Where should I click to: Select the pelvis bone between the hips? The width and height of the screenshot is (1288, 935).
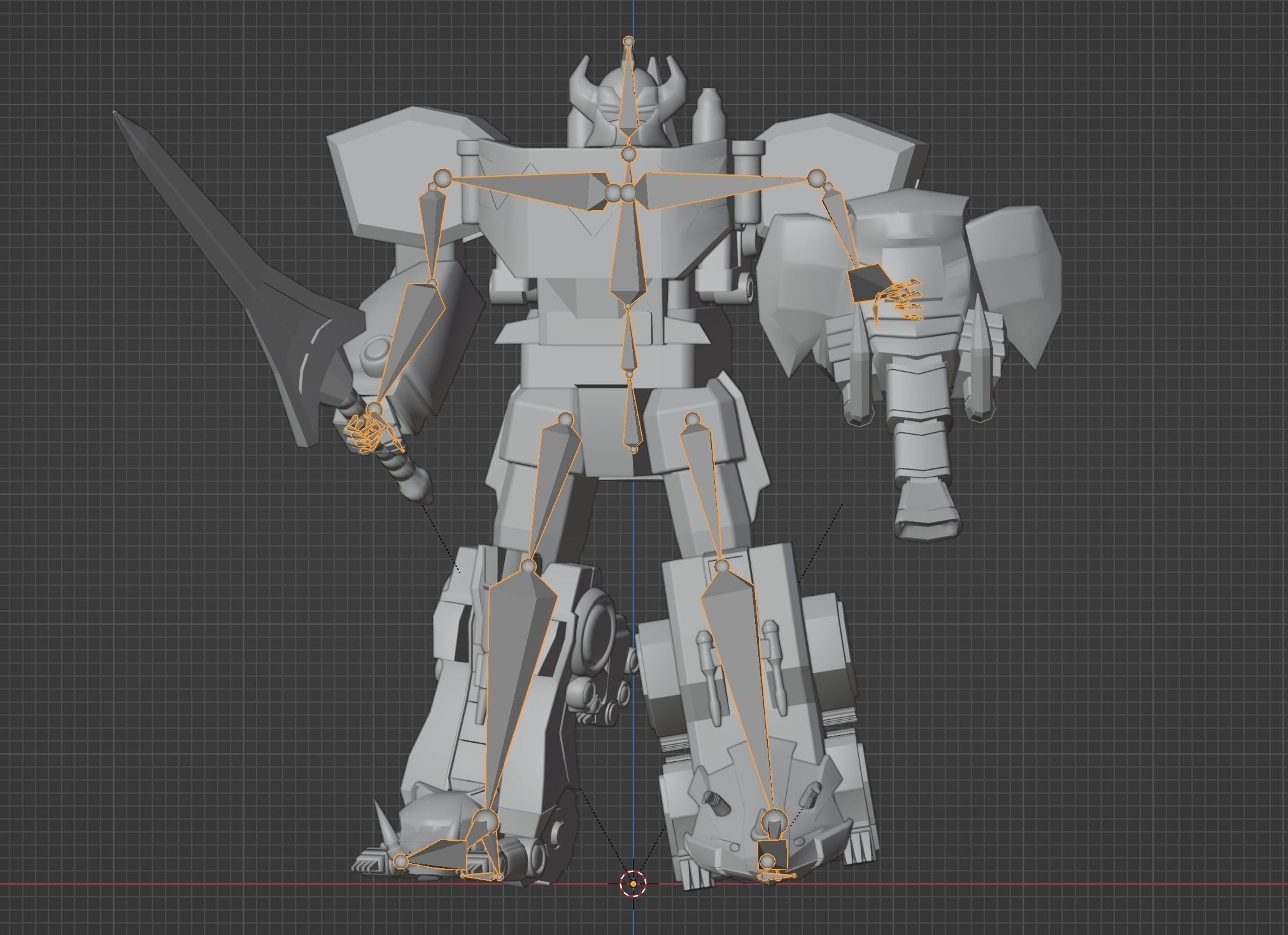[x=632, y=414]
